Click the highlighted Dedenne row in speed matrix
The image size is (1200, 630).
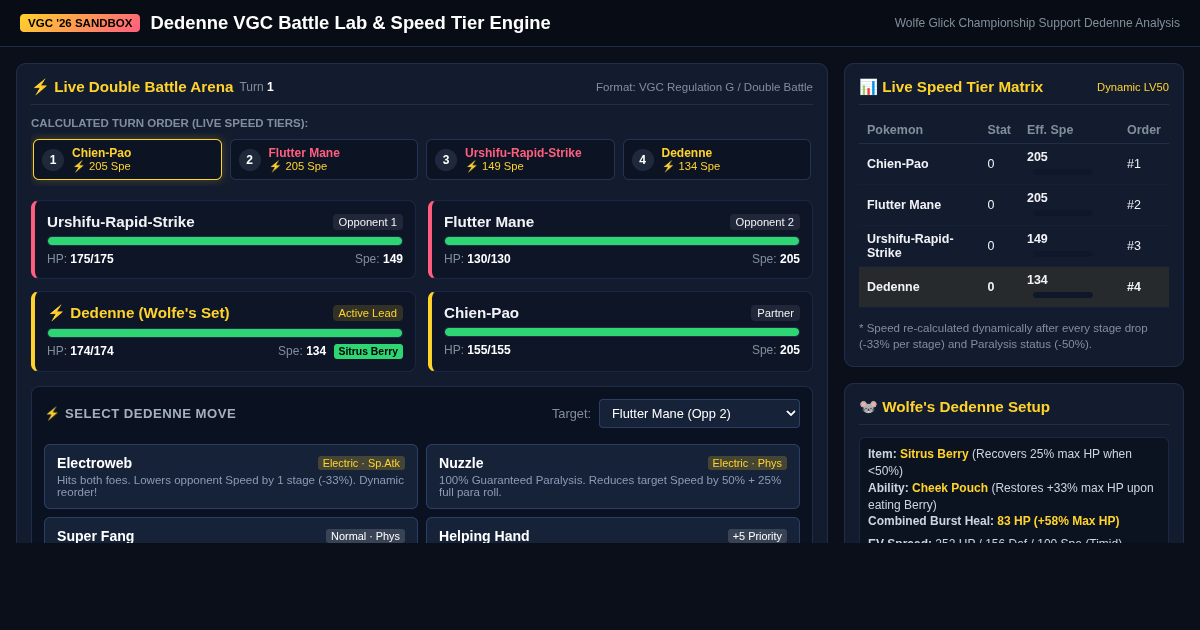click(x=1014, y=287)
